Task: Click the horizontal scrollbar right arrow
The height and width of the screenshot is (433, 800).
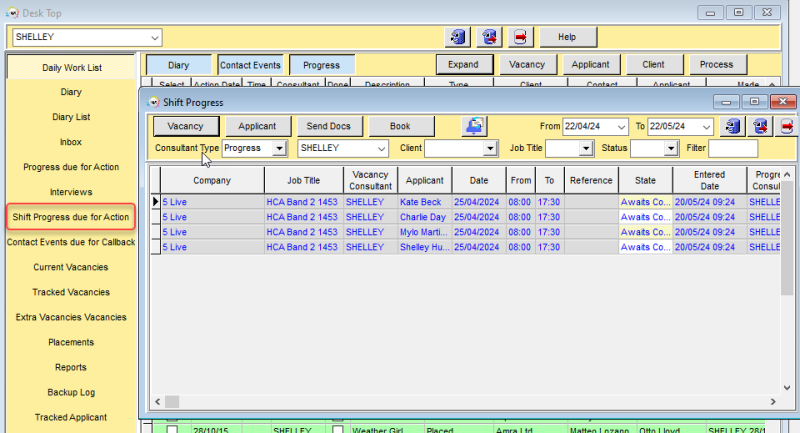Action: (x=773, y=401)
